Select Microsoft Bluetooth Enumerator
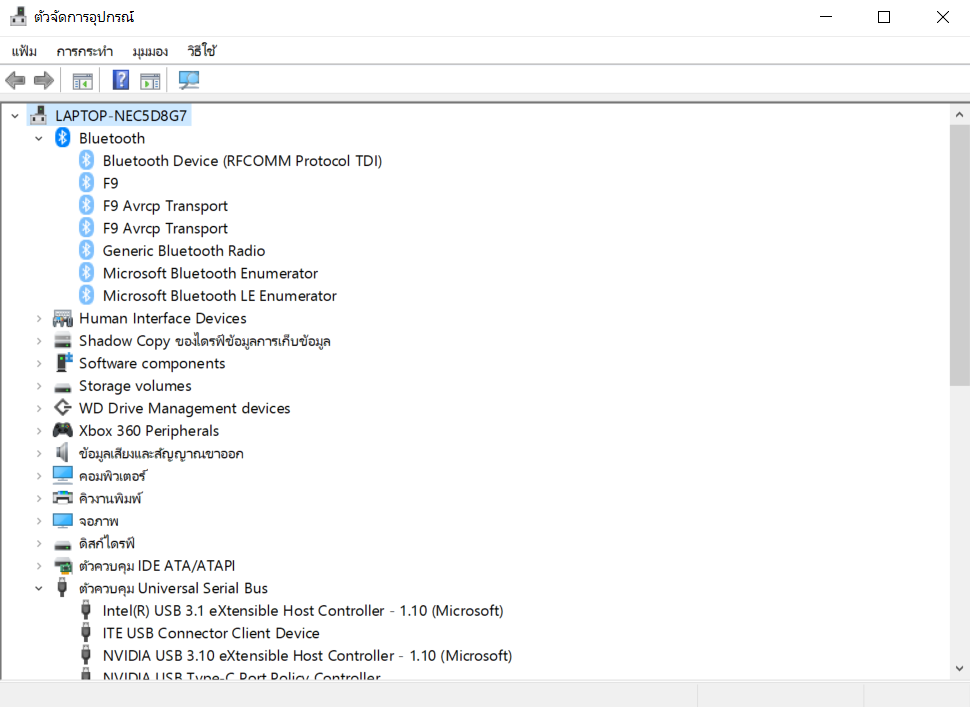Viewport: 970px width, 707px height. point(210,273)
